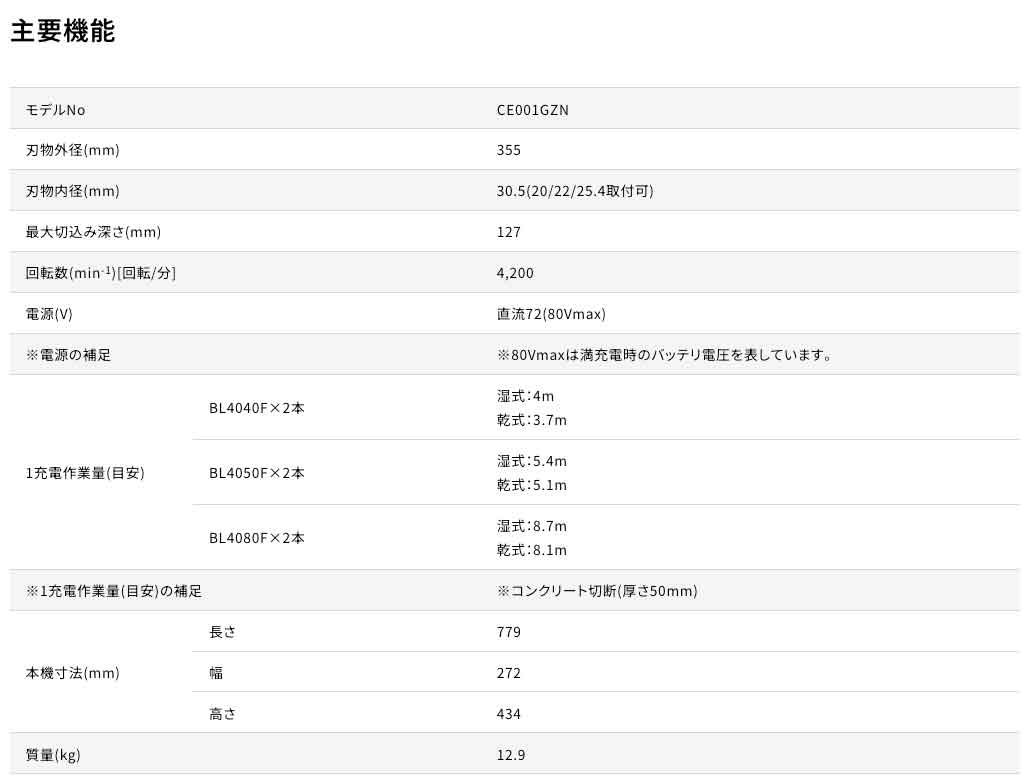Click the 本機寸法(mm) row header
The width and height of the screenshot is (1030, 779).
(x=72, y=673)
